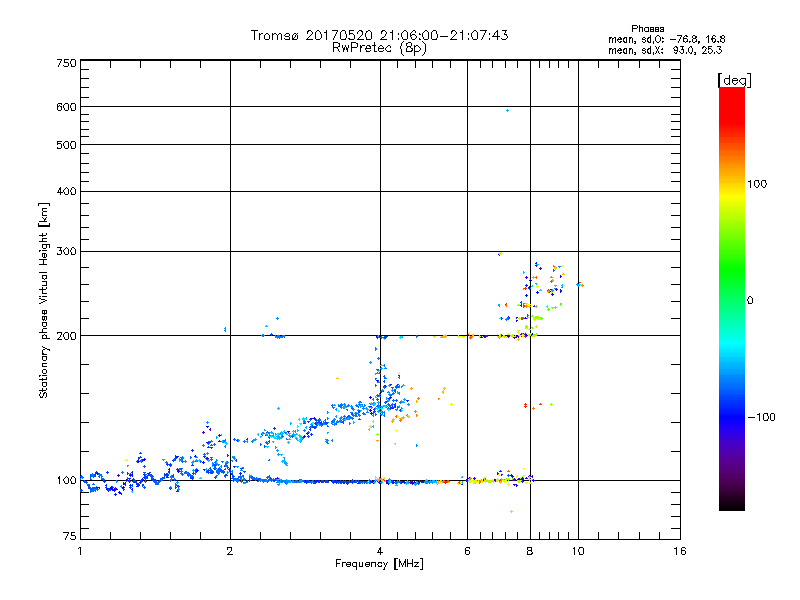Click the x-axis tick label '10'
The image size is (800, 600).
(x=578, y=551)
